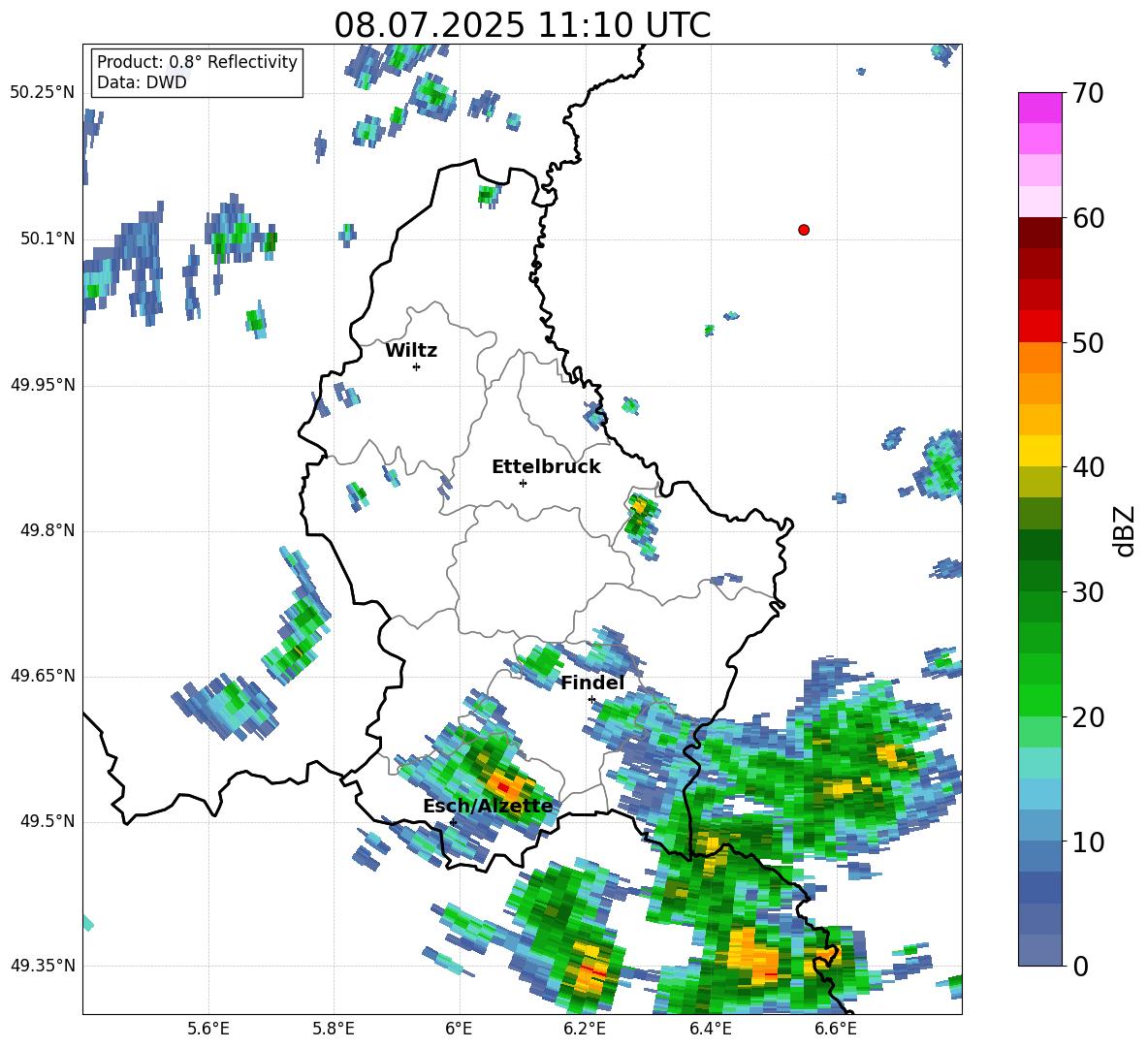Screen dimensions: 1148x1048
Task: Click the cross marker below Esch/Alzette label
Action: pyautogui.click(x=453, y=822)
